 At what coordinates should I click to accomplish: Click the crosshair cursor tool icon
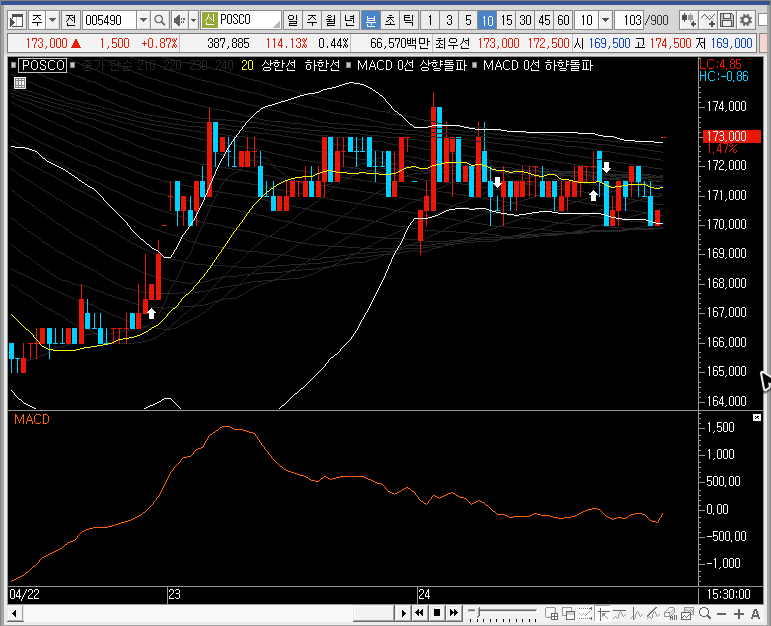click(603, 613)
